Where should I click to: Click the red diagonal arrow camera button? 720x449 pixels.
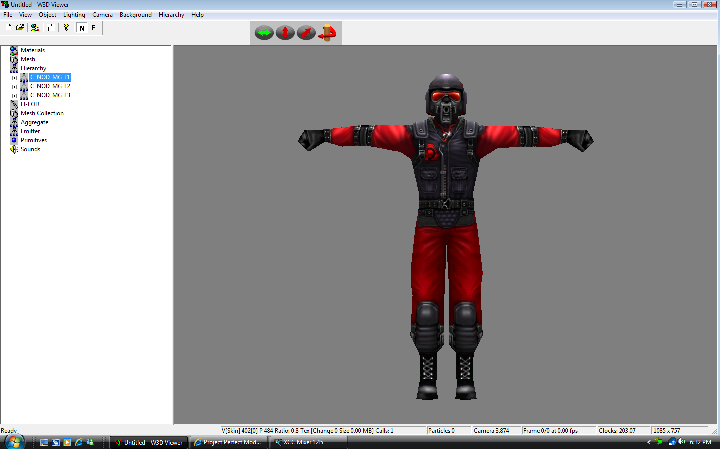click(x=306, y=33)
